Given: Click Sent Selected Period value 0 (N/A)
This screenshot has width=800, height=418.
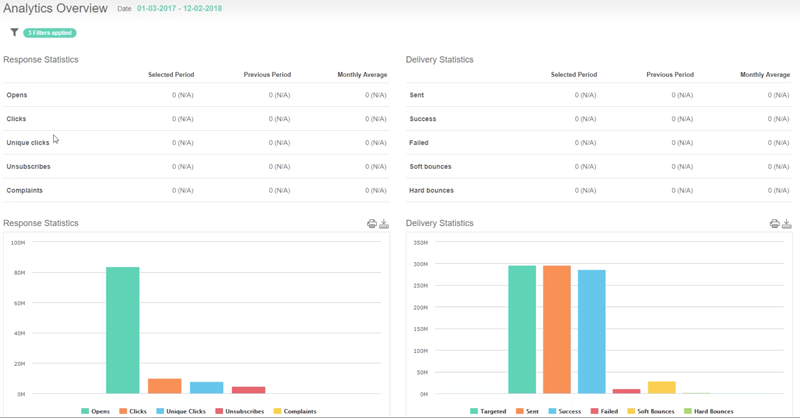Looking at the screenshot, I should pyautogui.click(x=585, y=95).
